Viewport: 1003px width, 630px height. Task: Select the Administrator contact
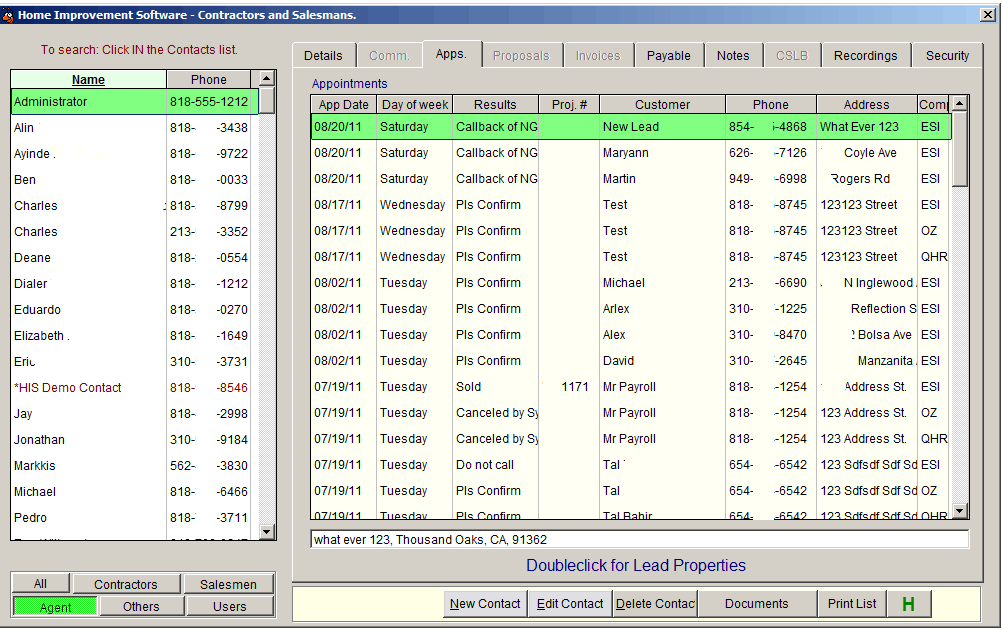click(135, 102)
